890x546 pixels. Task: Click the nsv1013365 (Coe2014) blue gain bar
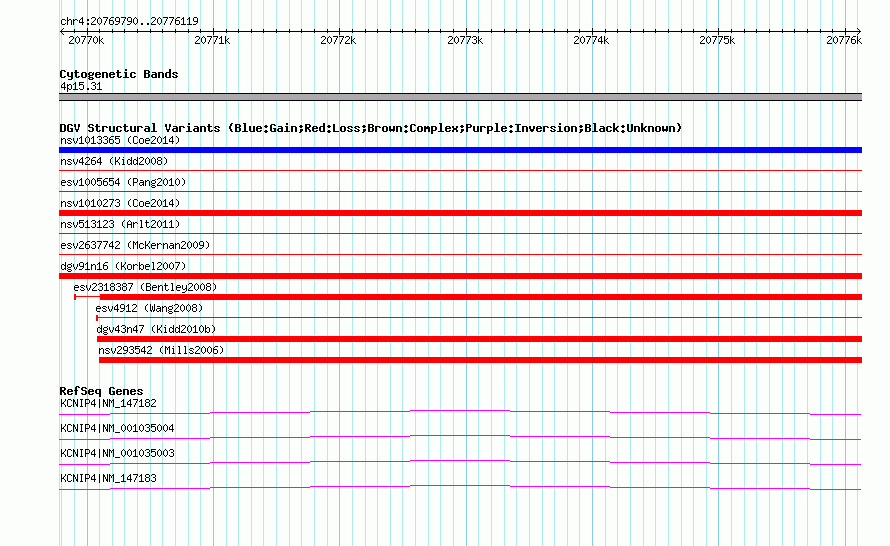coord(460,150)
